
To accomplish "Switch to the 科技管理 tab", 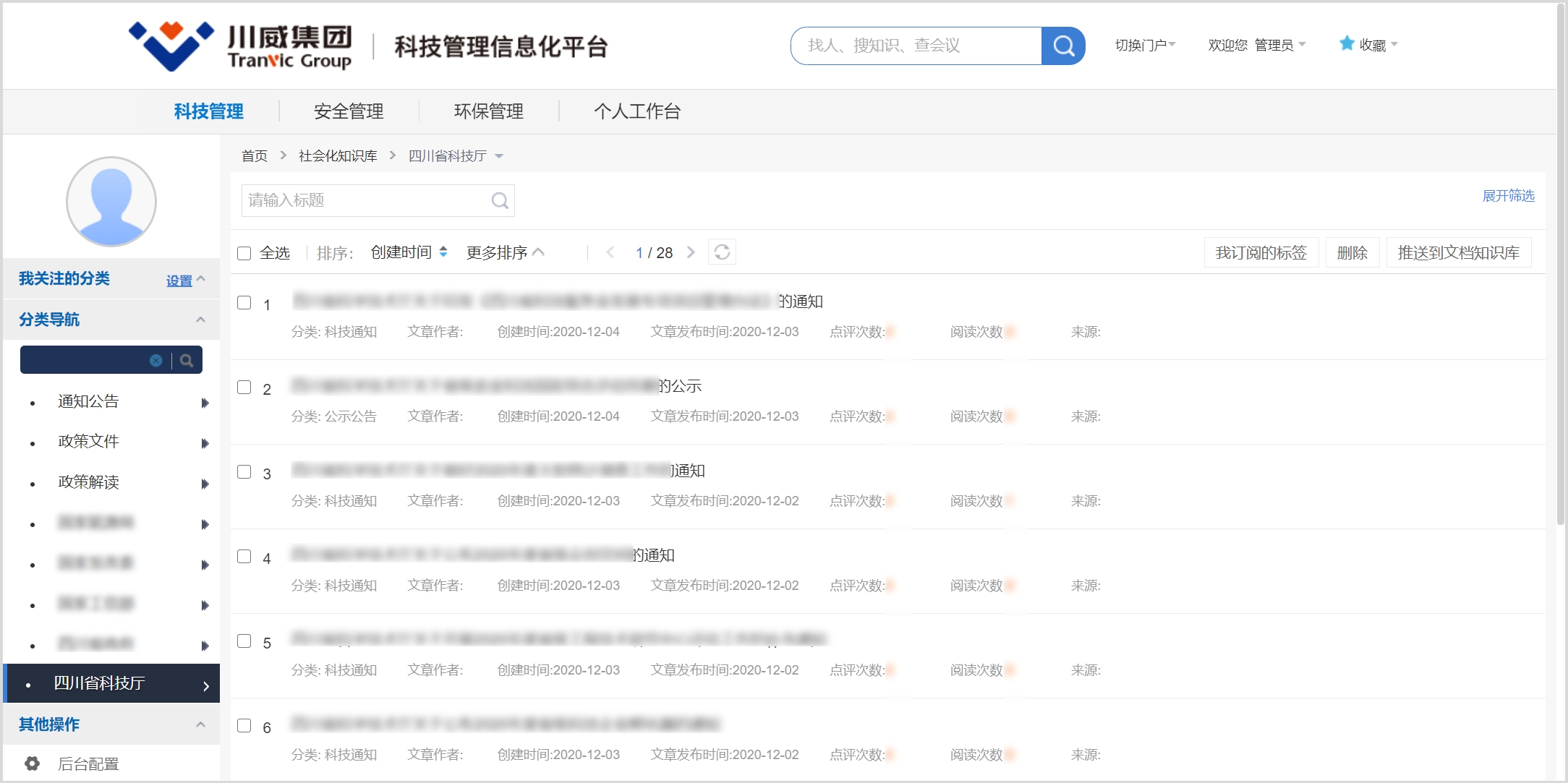I will (209, 111).
